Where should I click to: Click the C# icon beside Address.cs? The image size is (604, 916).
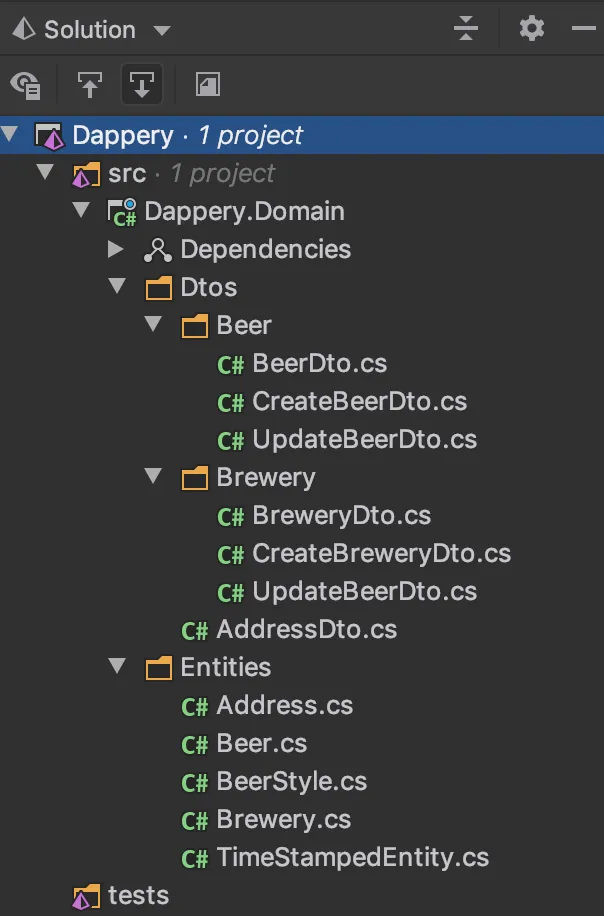tap(195, 707)
